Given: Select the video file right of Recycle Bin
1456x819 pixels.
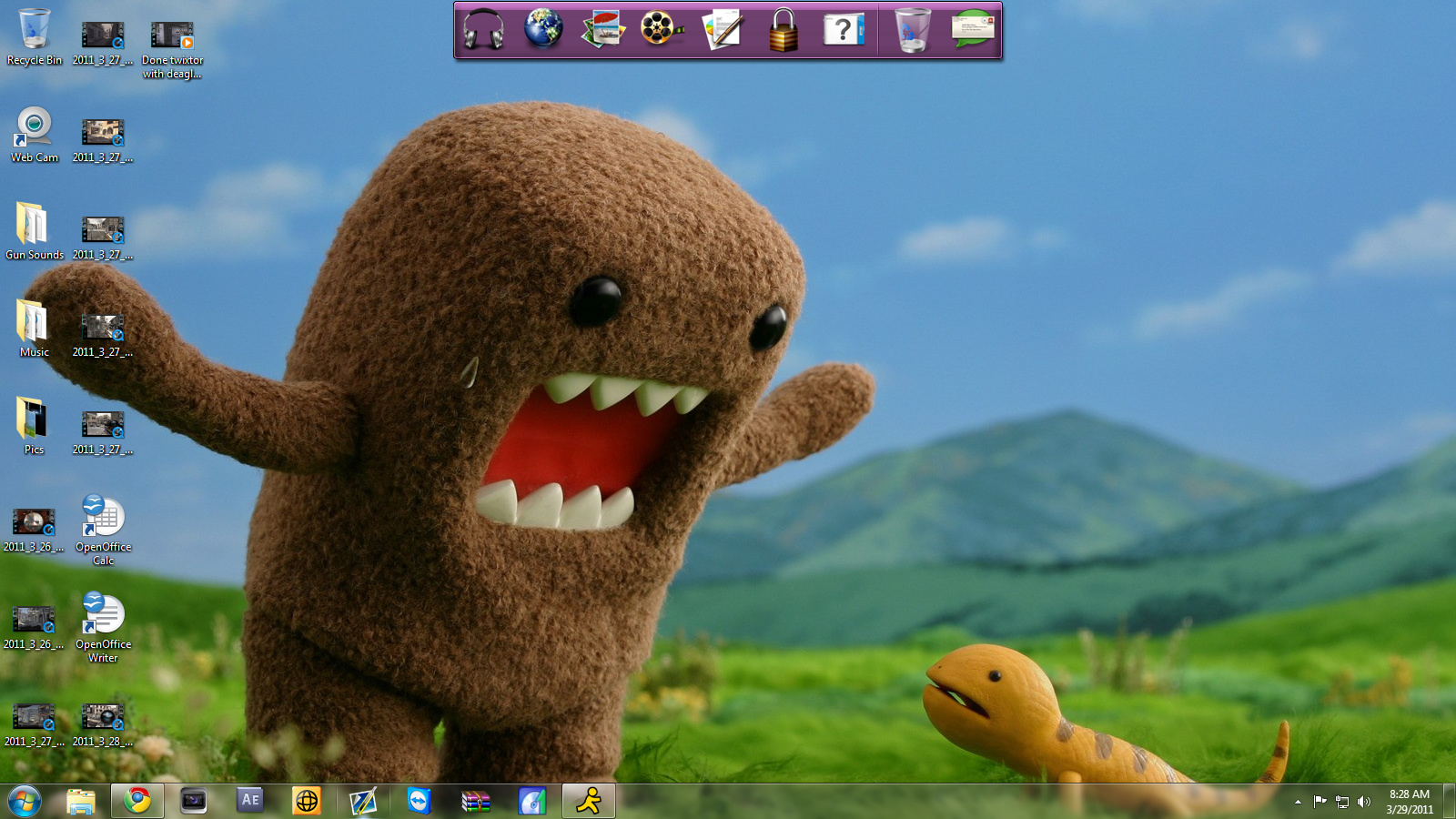Looking at the screenshot, I should click(x=103, y=44).
